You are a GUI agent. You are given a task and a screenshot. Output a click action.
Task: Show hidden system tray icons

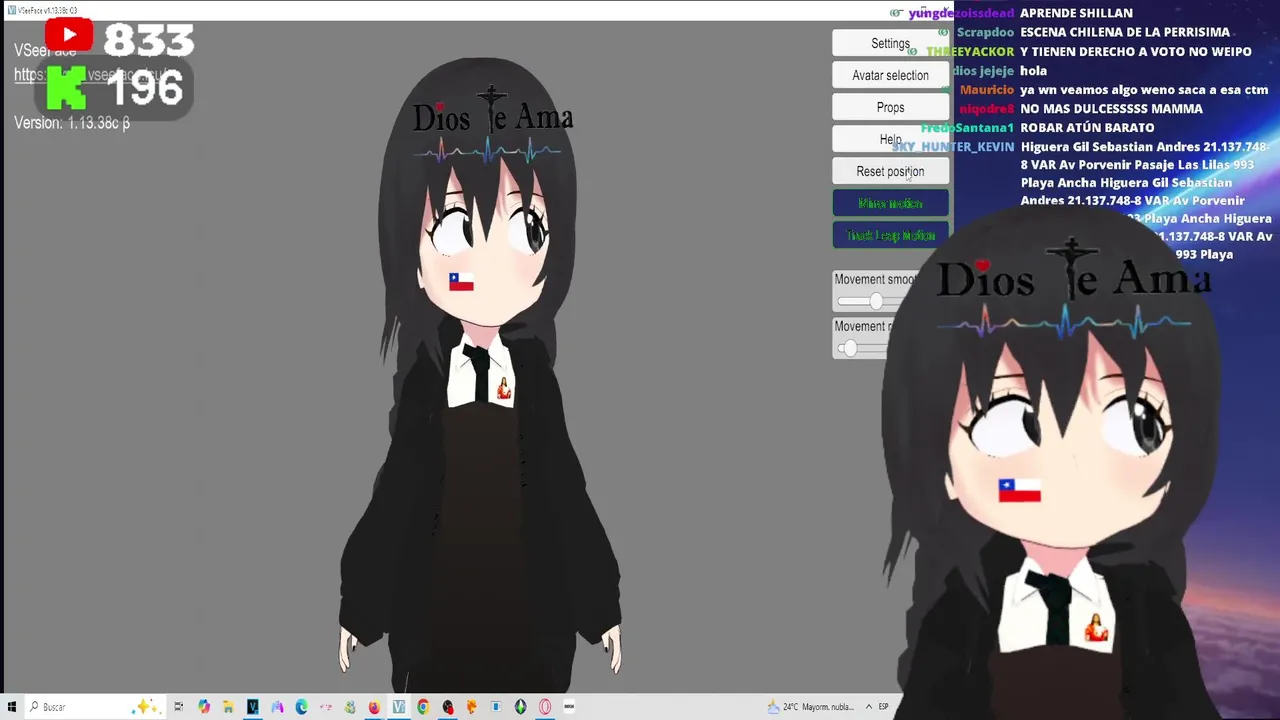(x=868, y=707)
